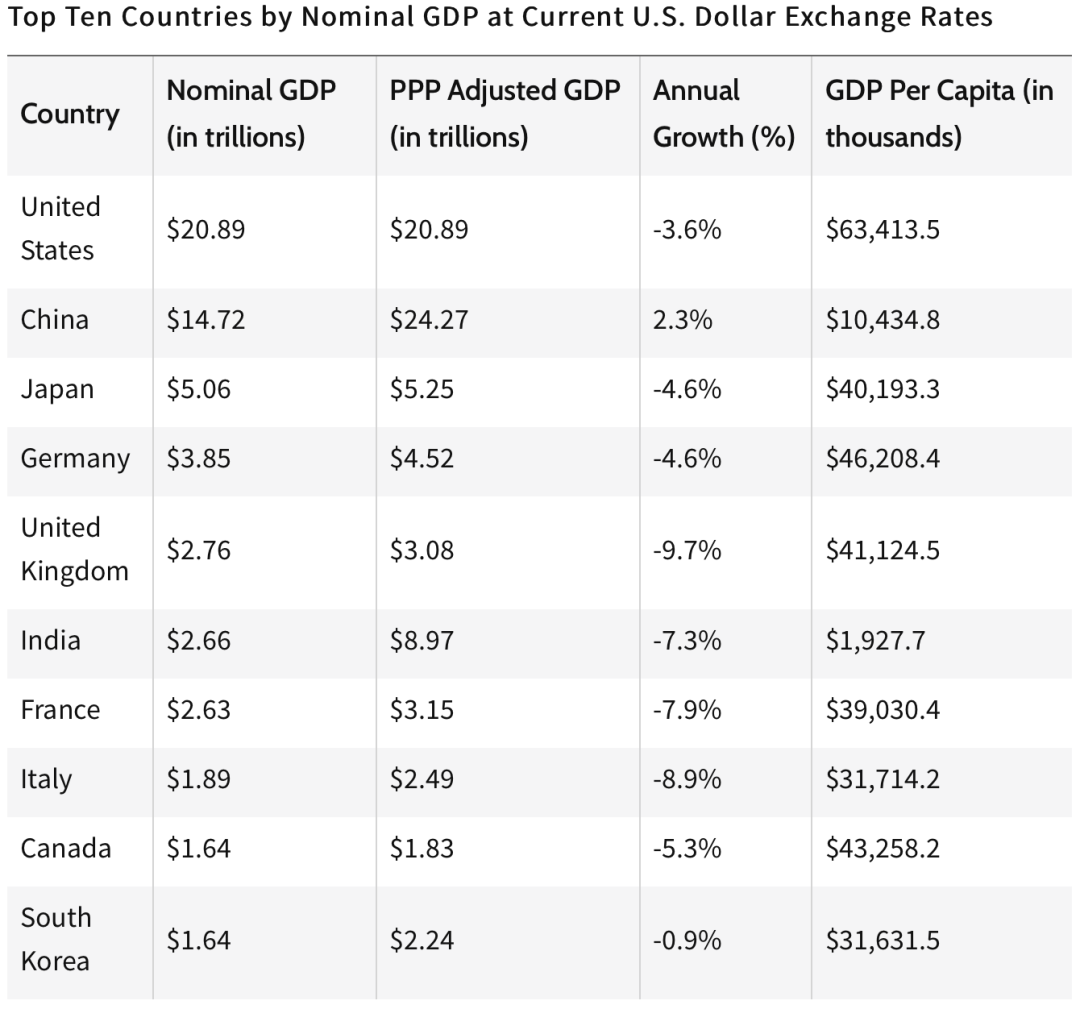
Task: Click France's nominal GDP value $2.63
Action: (198, 710)
